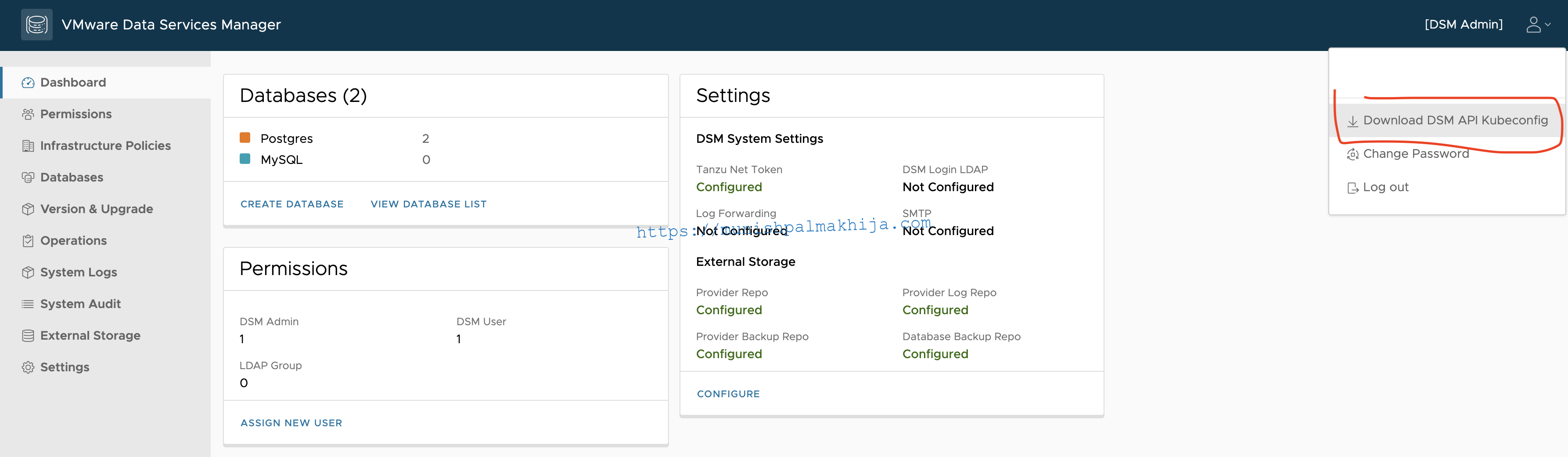Click the MySQL database row label
This screenshot has height=457, width=1568.
tap(281, 160)
